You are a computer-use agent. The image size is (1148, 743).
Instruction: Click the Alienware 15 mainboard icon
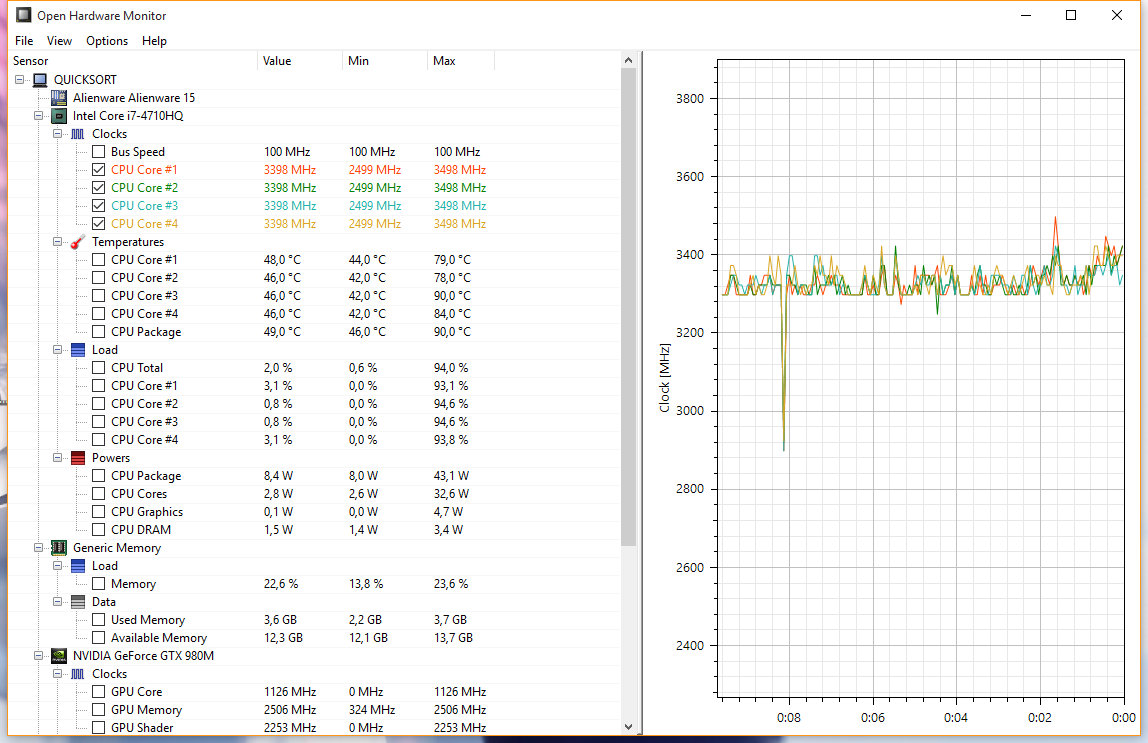59,97
